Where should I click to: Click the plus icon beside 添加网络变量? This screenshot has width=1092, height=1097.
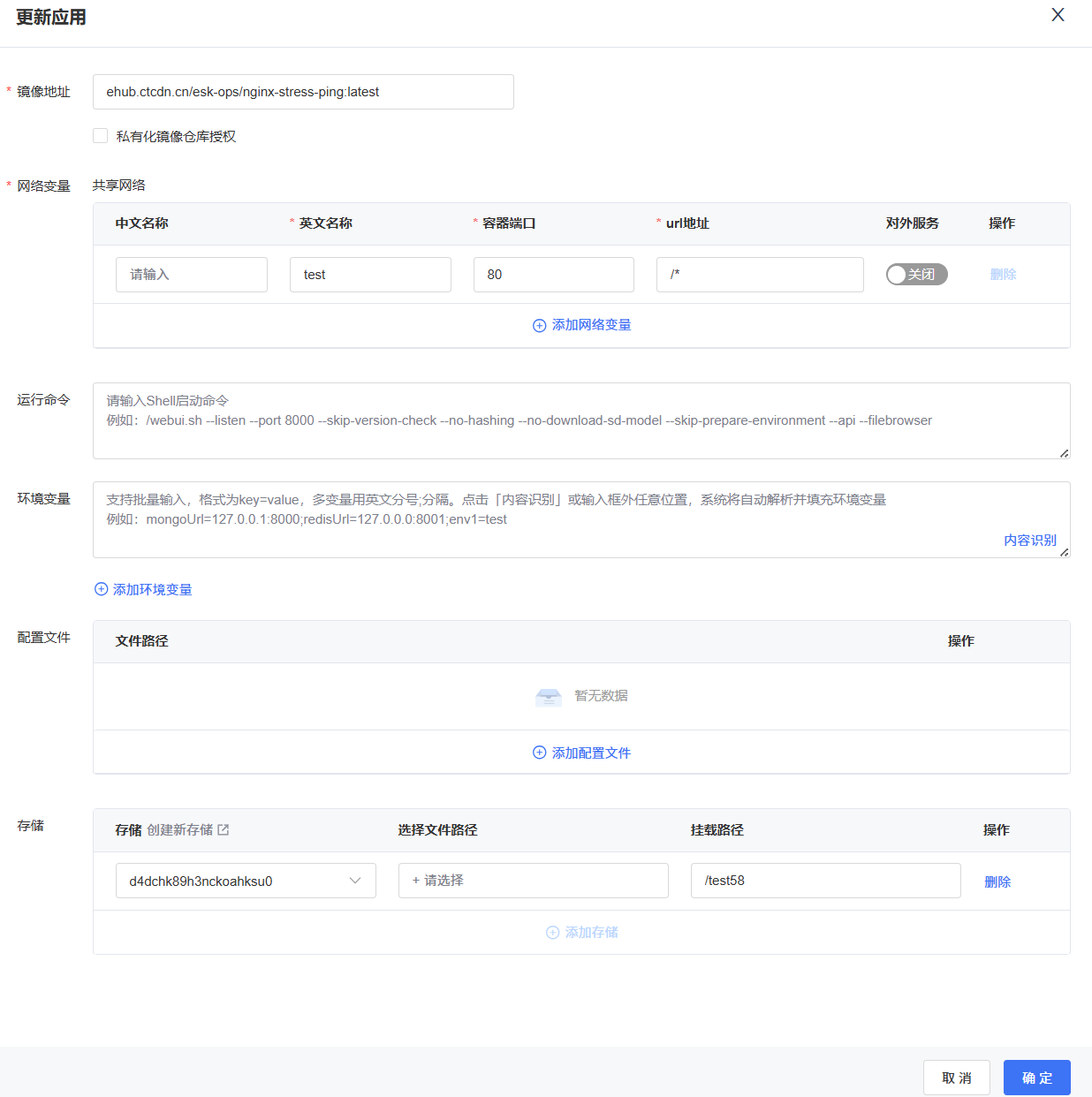pos(539,326)
